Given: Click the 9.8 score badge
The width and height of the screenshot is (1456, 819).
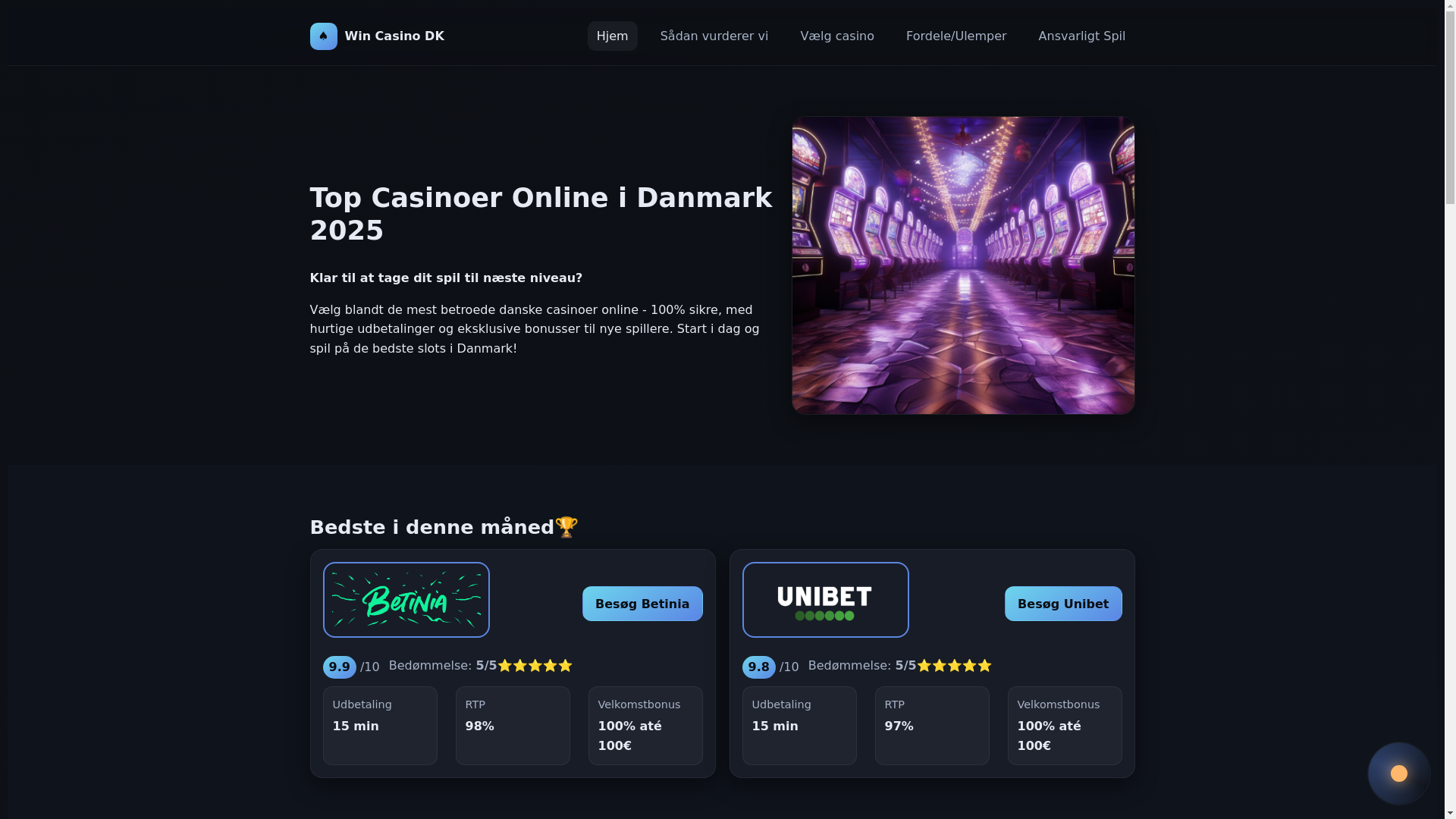Looking at the screenshot, I should (x=758, y=667).
